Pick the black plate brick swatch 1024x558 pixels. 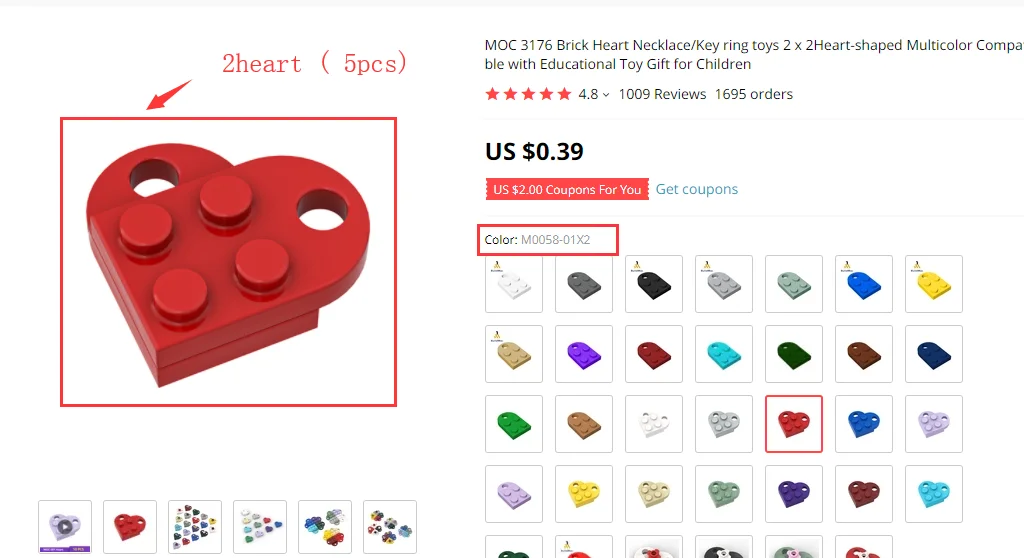(x=654, y=284)
